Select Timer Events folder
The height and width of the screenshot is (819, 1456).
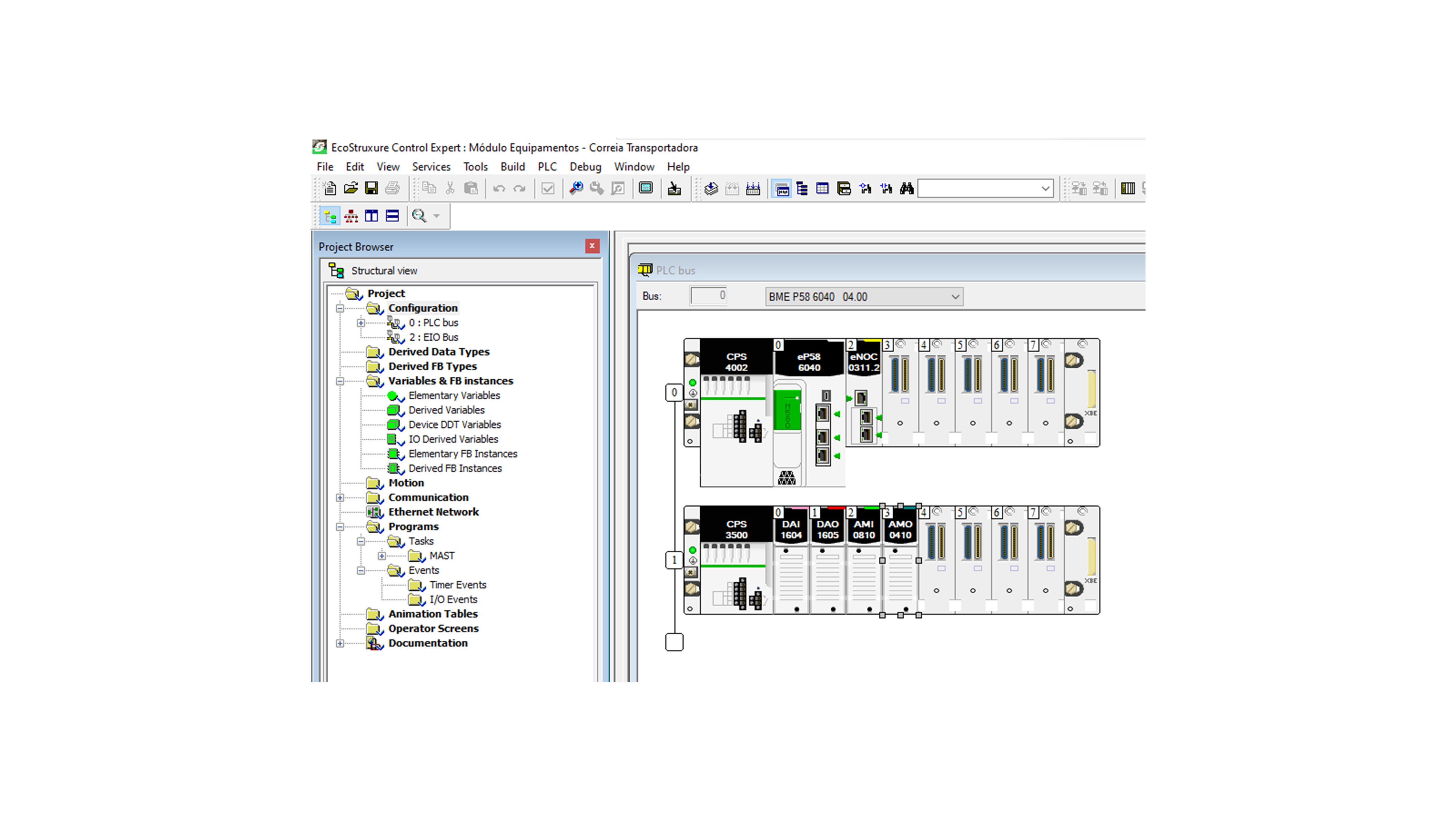coord(458,585)
